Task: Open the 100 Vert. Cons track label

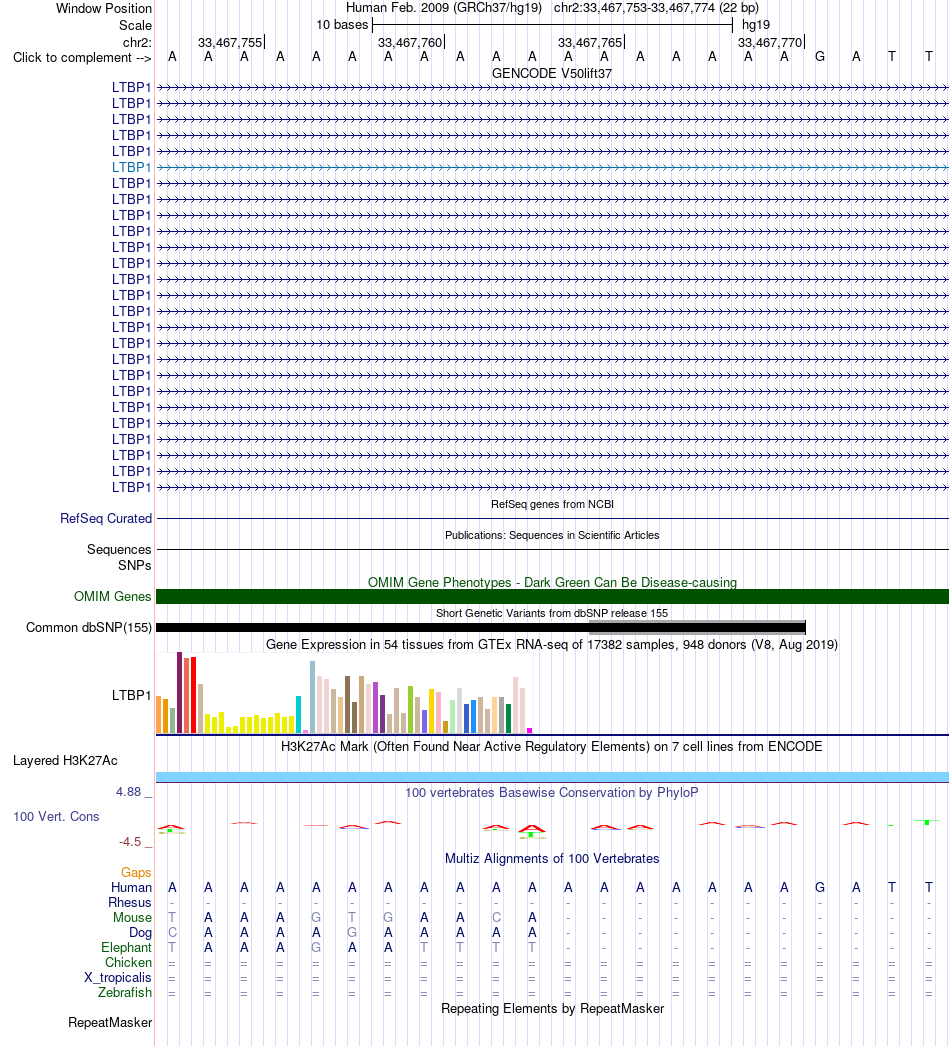Action: point(56,817)
